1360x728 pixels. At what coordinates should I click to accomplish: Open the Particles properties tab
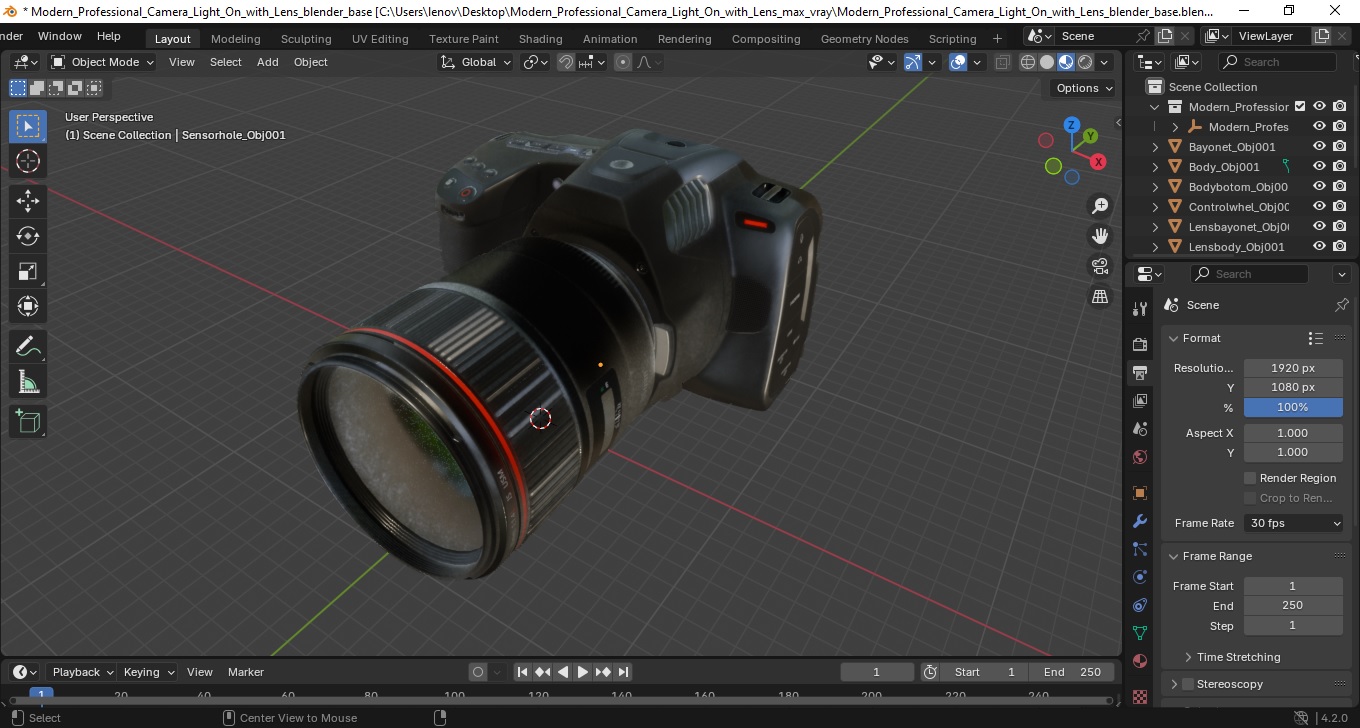coord(1139,549)
